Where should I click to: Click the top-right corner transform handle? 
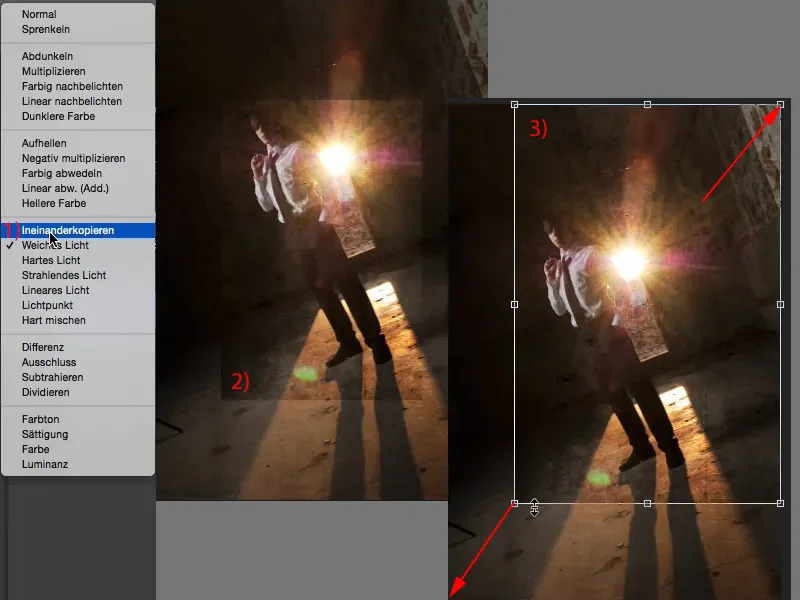781,103
